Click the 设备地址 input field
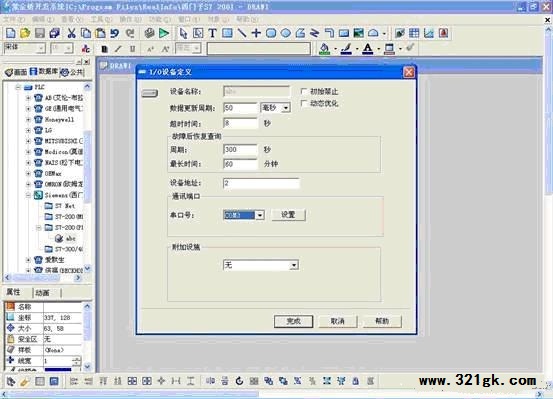The height and width of the screenshot is (399, 553). coord(261,183)
